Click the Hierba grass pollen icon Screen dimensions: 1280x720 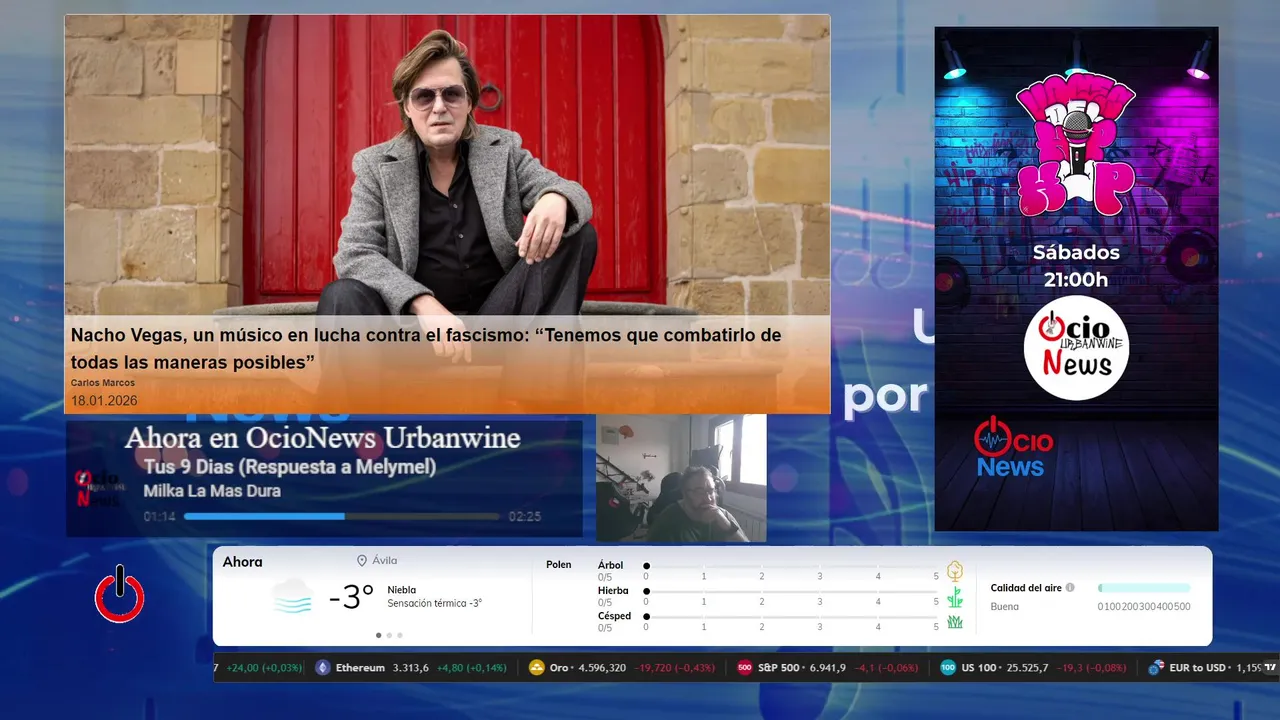point(955,597)
